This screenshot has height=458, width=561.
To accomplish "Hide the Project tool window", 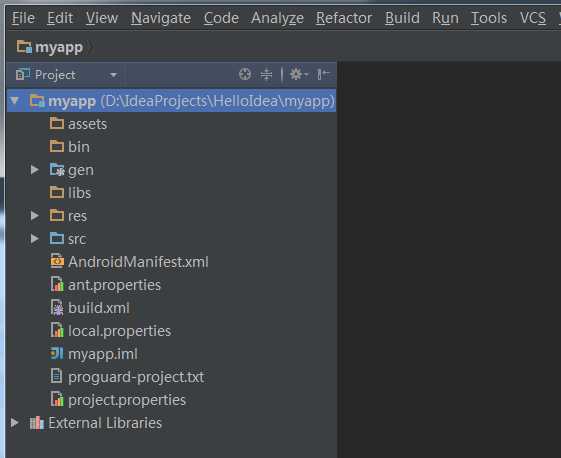I will (323, 74).
